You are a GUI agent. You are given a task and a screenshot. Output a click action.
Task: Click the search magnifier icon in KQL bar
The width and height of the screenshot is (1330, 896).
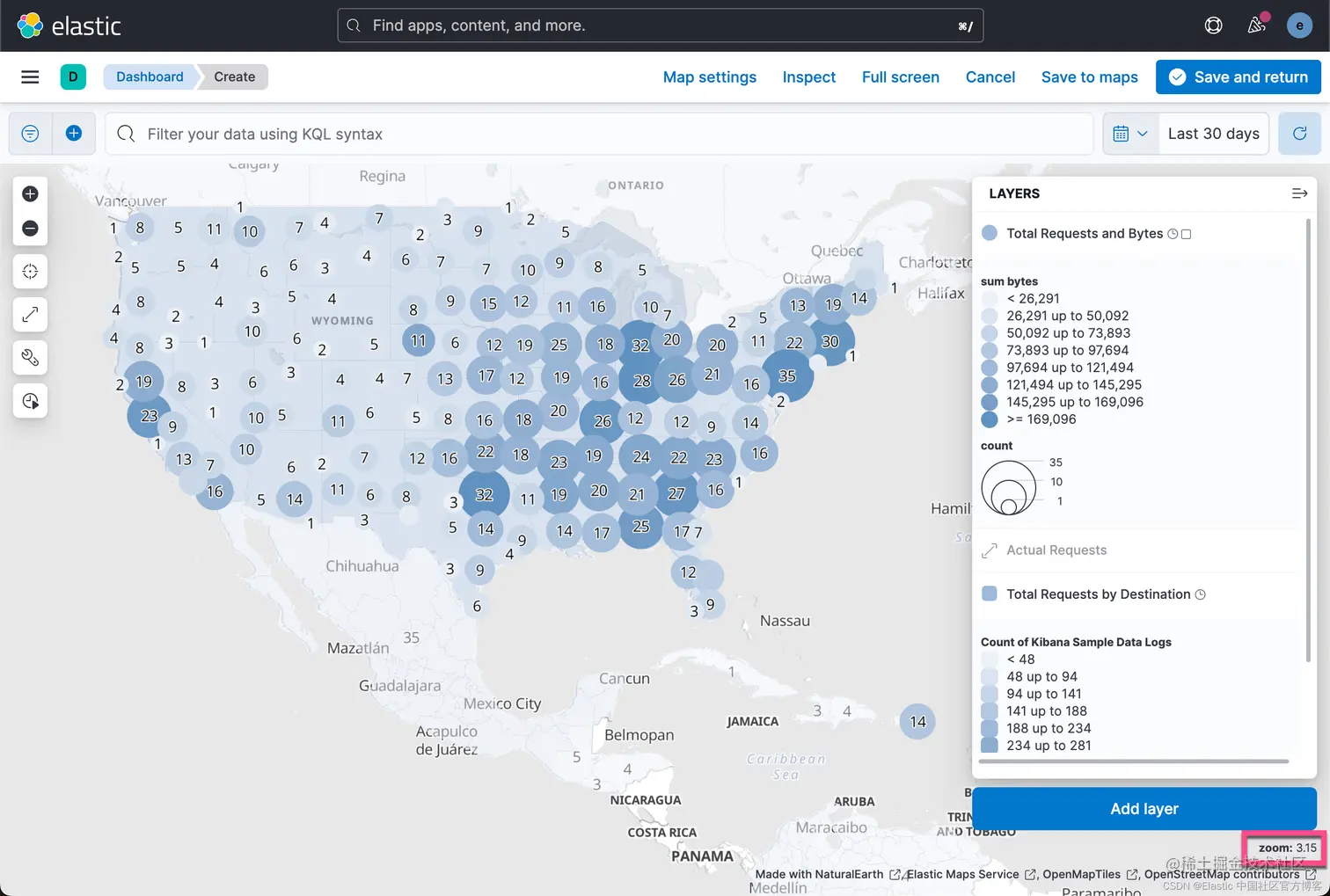(126, 134)
